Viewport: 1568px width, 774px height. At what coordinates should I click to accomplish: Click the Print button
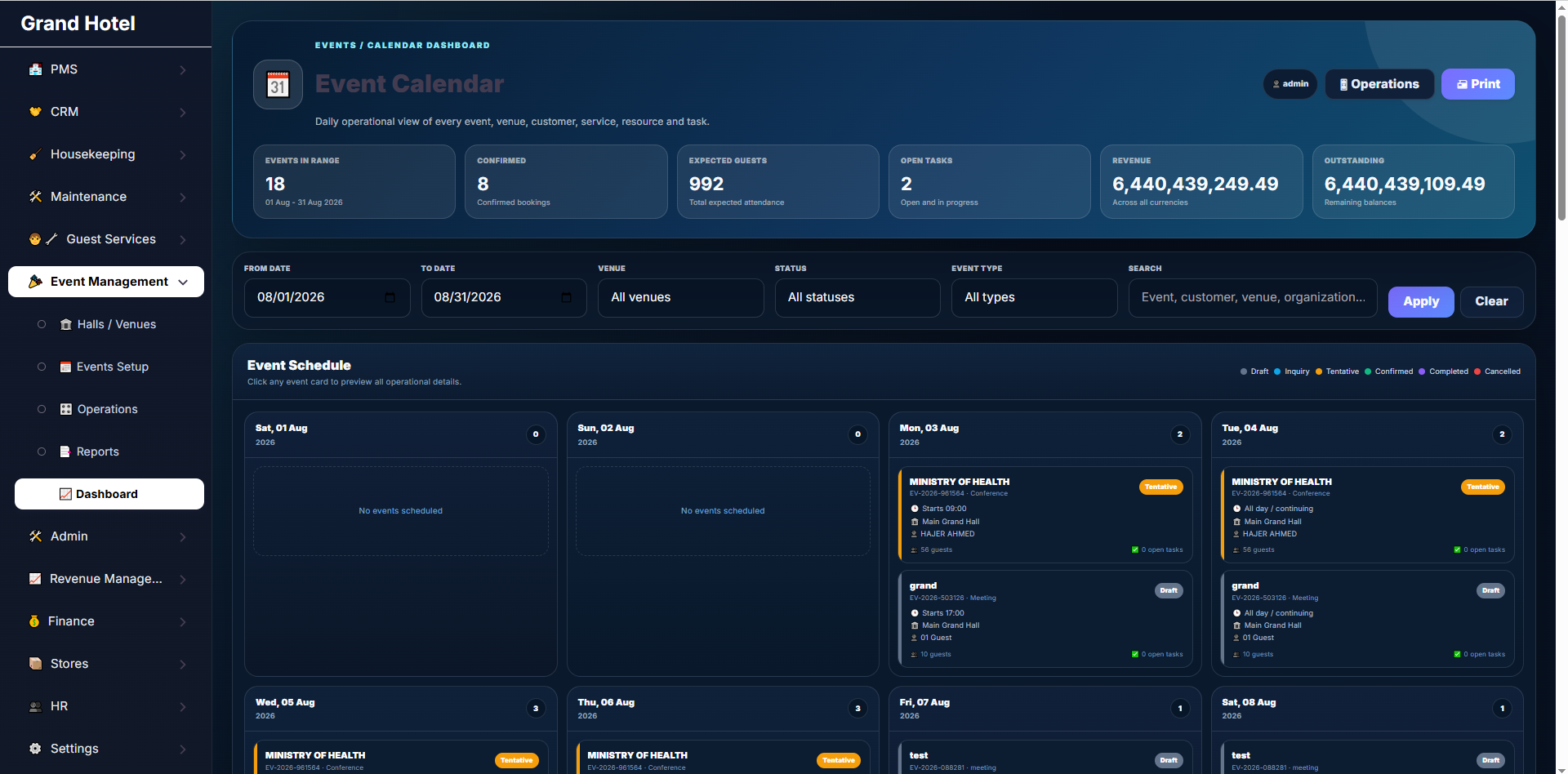[x=1477, y=84]
